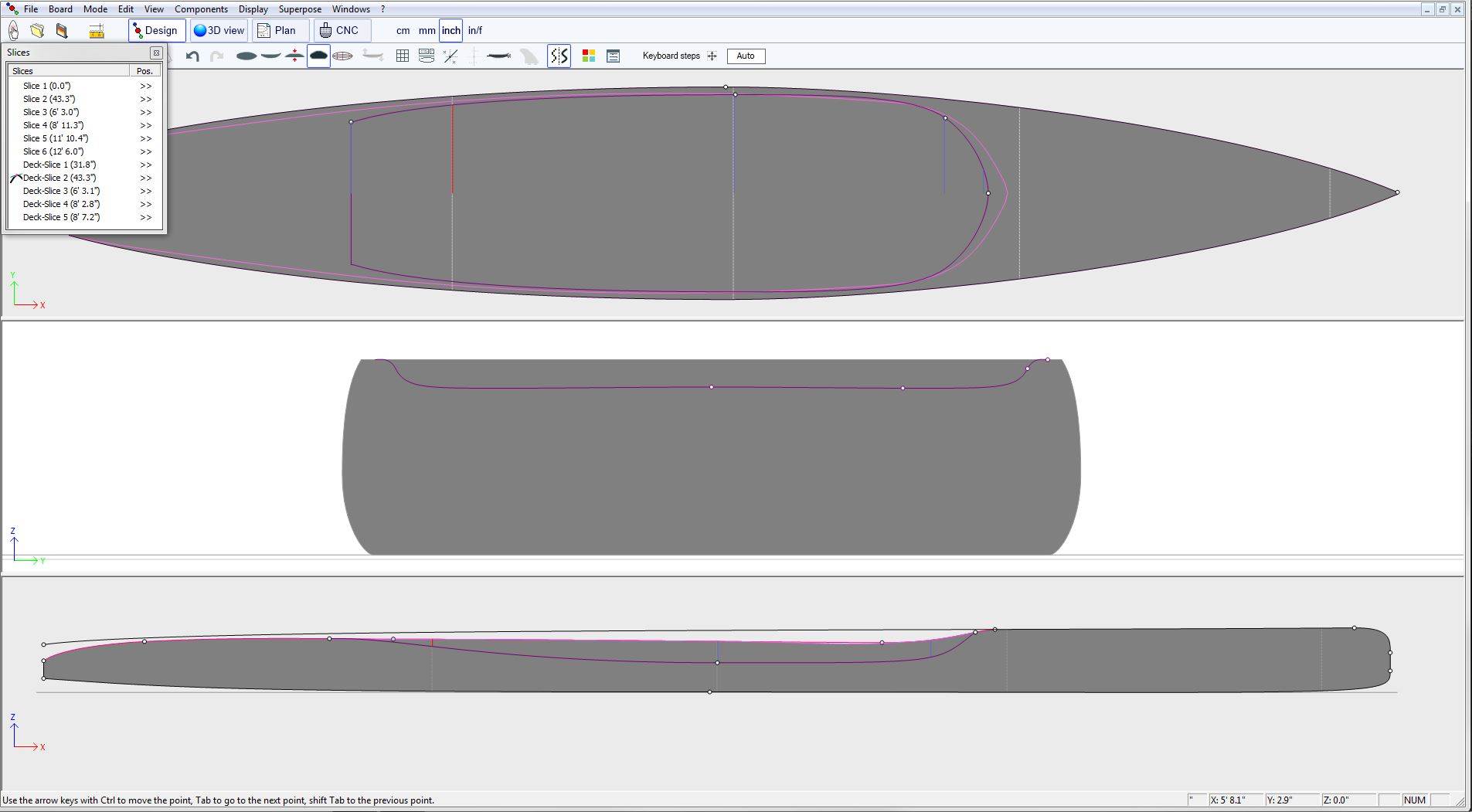
Task: Expand position arrows for Deck-Slice 4
Action: [145, 205]
